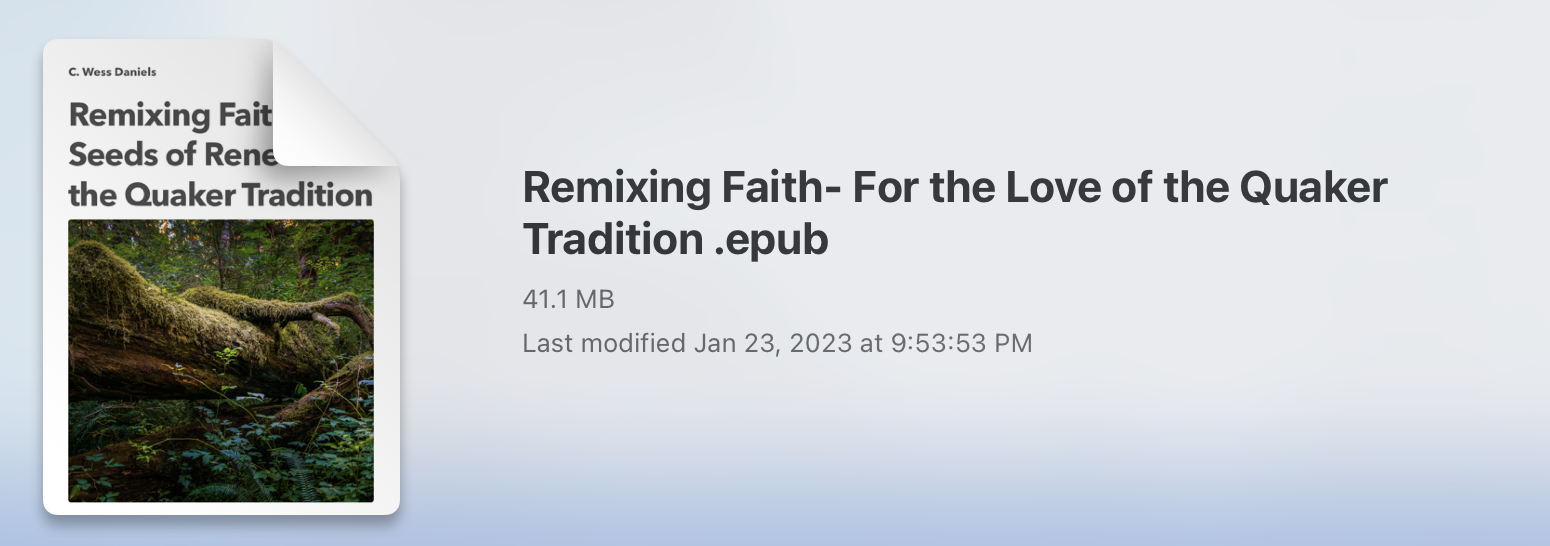Click the white margin beneath the cover photo
This screenshot has height=546, width=1550.
pos(221,508)
